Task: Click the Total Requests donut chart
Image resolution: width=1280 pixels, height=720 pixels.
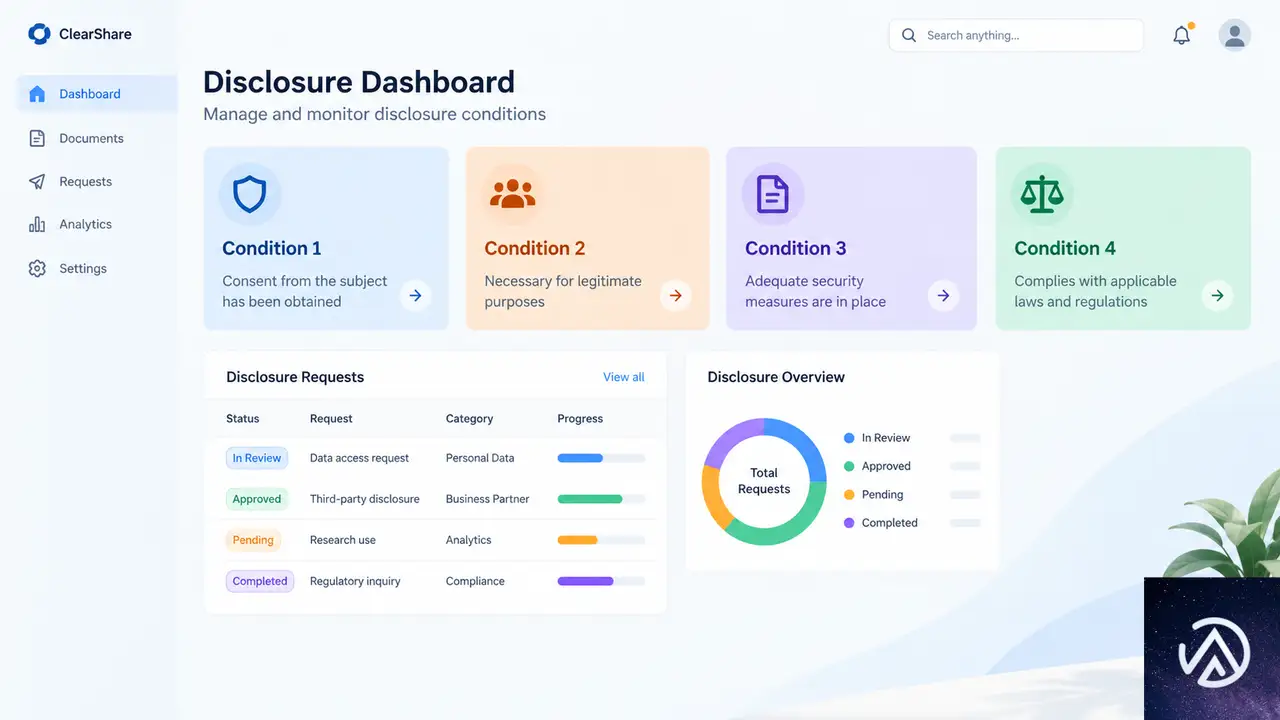Action: tap(764, 481)
